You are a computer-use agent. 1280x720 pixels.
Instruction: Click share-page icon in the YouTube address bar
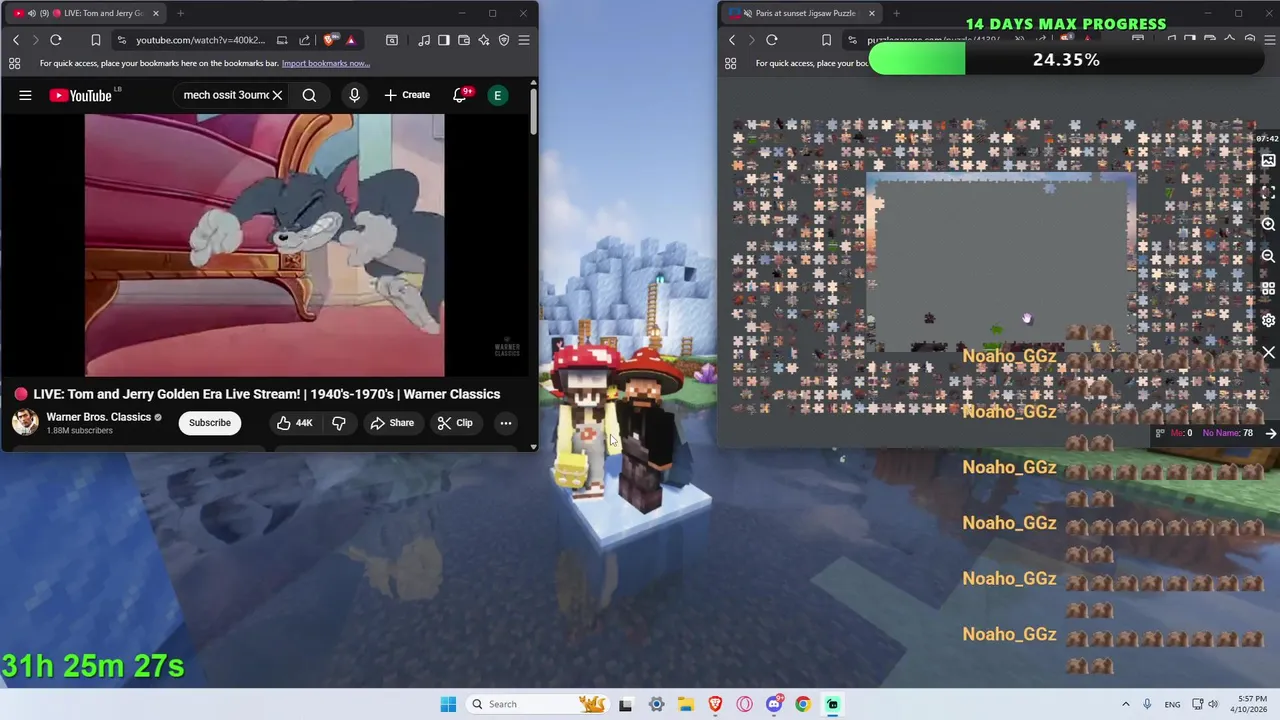[x=304, y=40]
